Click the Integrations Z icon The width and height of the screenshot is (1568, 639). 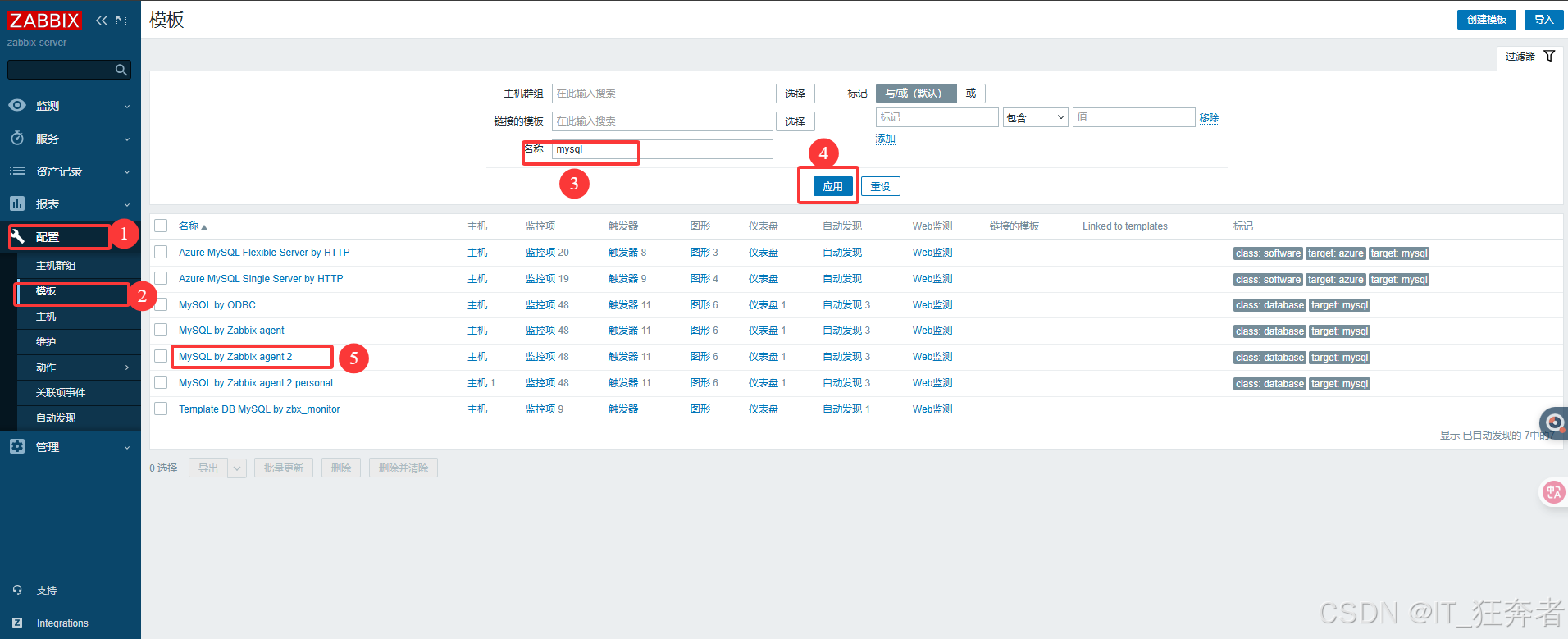[17, 623]
